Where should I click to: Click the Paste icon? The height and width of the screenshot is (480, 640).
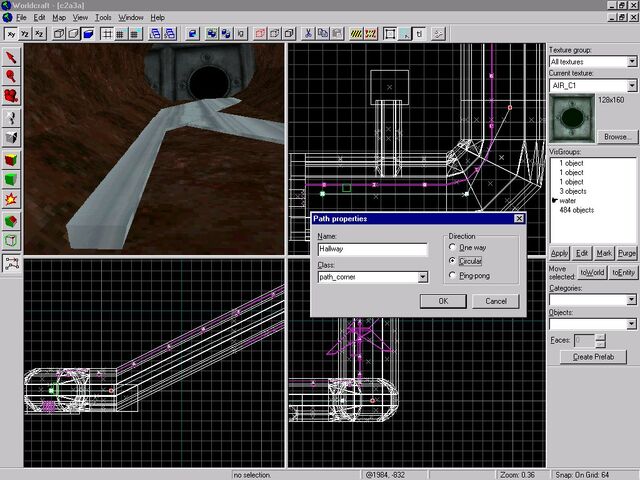point(337,34)
